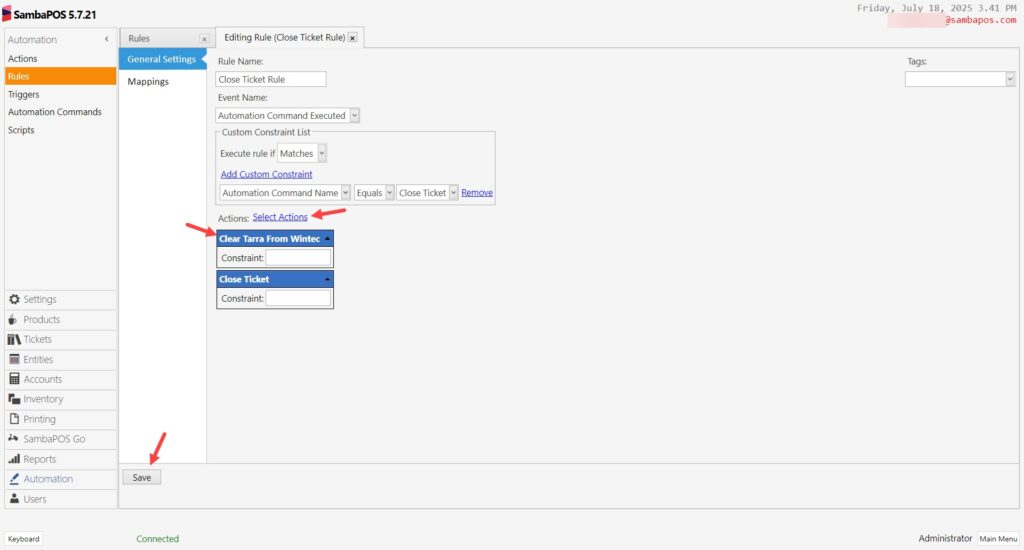This screenshot has width=1024, height=550.
Task: Open the Products navigation item
Action: click(x=61, y=319)
